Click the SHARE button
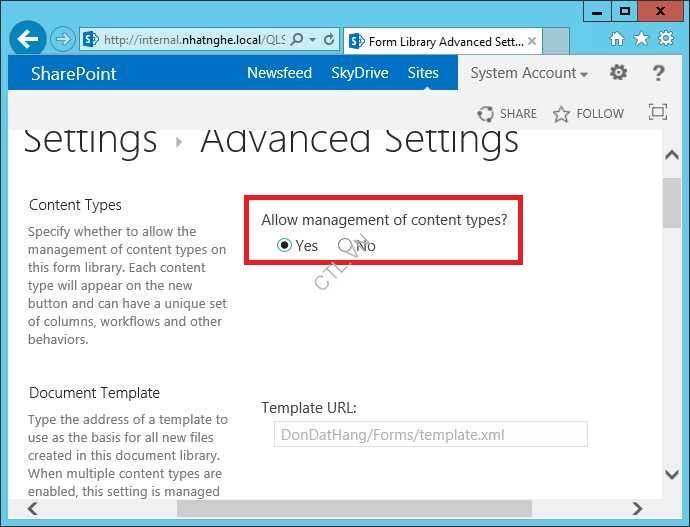 pos(508,114)
